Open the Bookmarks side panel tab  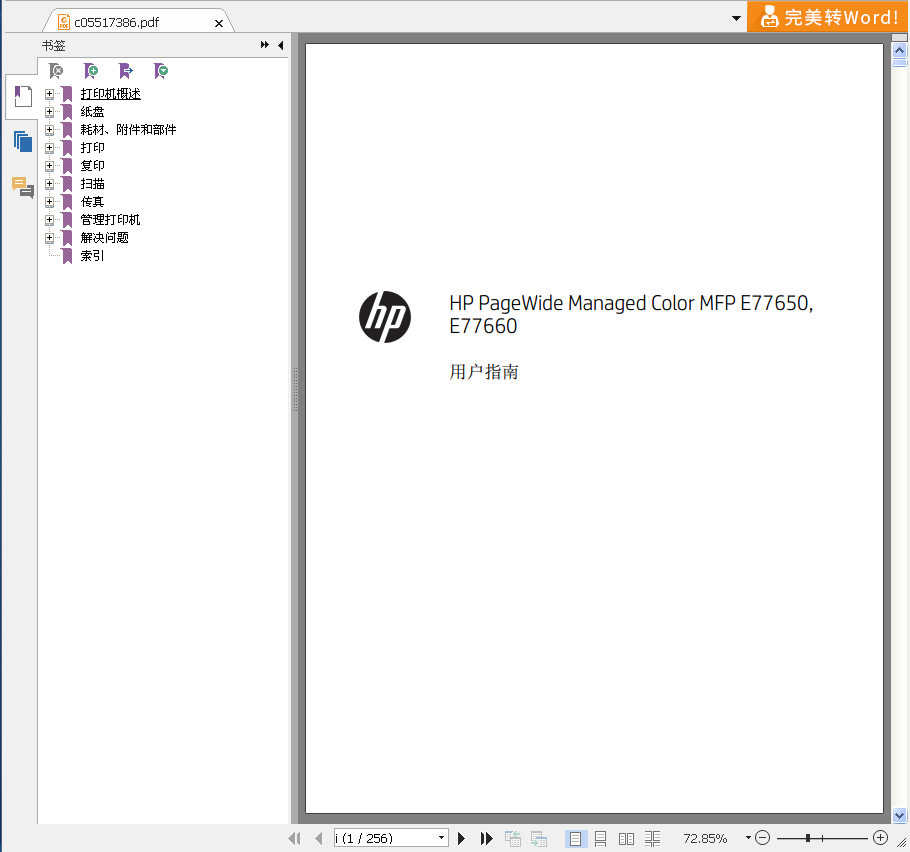coord(23,96)
